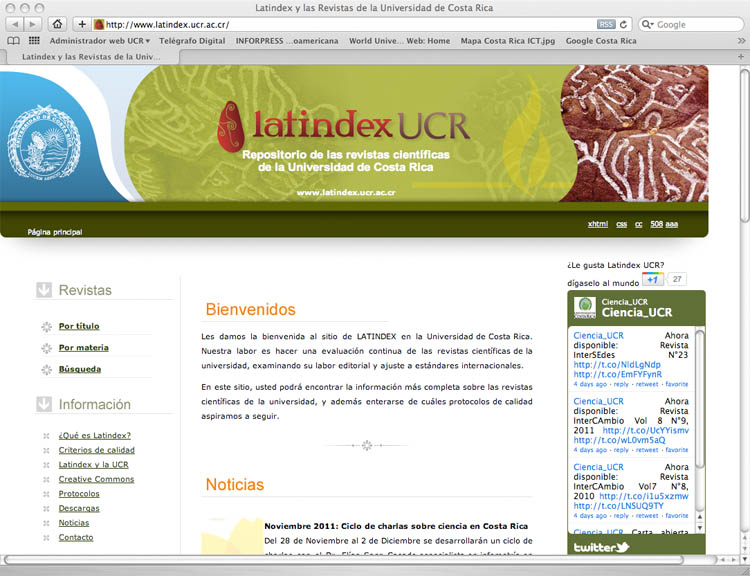Click the css validation link
Screen dimensions: 750x576
621,224
